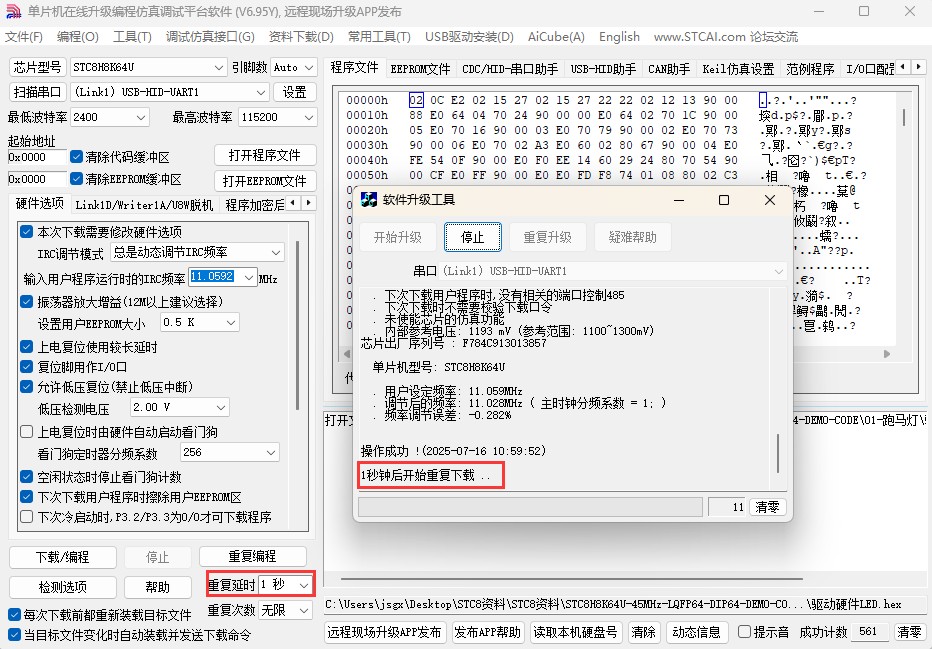Open the 调试仿真接口(G) menu

[210, 37]
